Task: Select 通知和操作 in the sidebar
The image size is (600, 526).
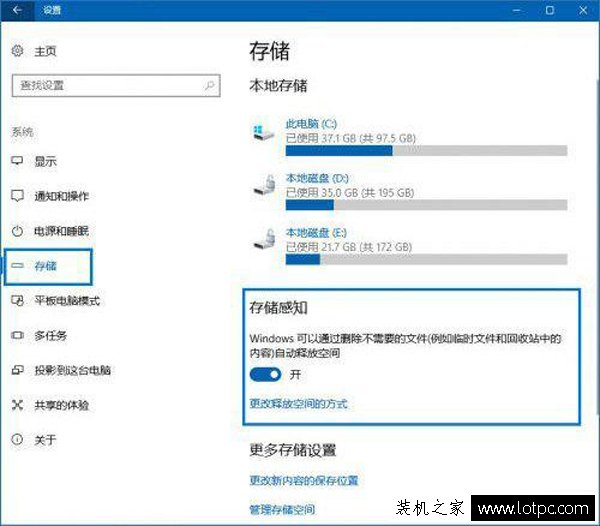Action: pyautogui.click(x=62, y=196)
